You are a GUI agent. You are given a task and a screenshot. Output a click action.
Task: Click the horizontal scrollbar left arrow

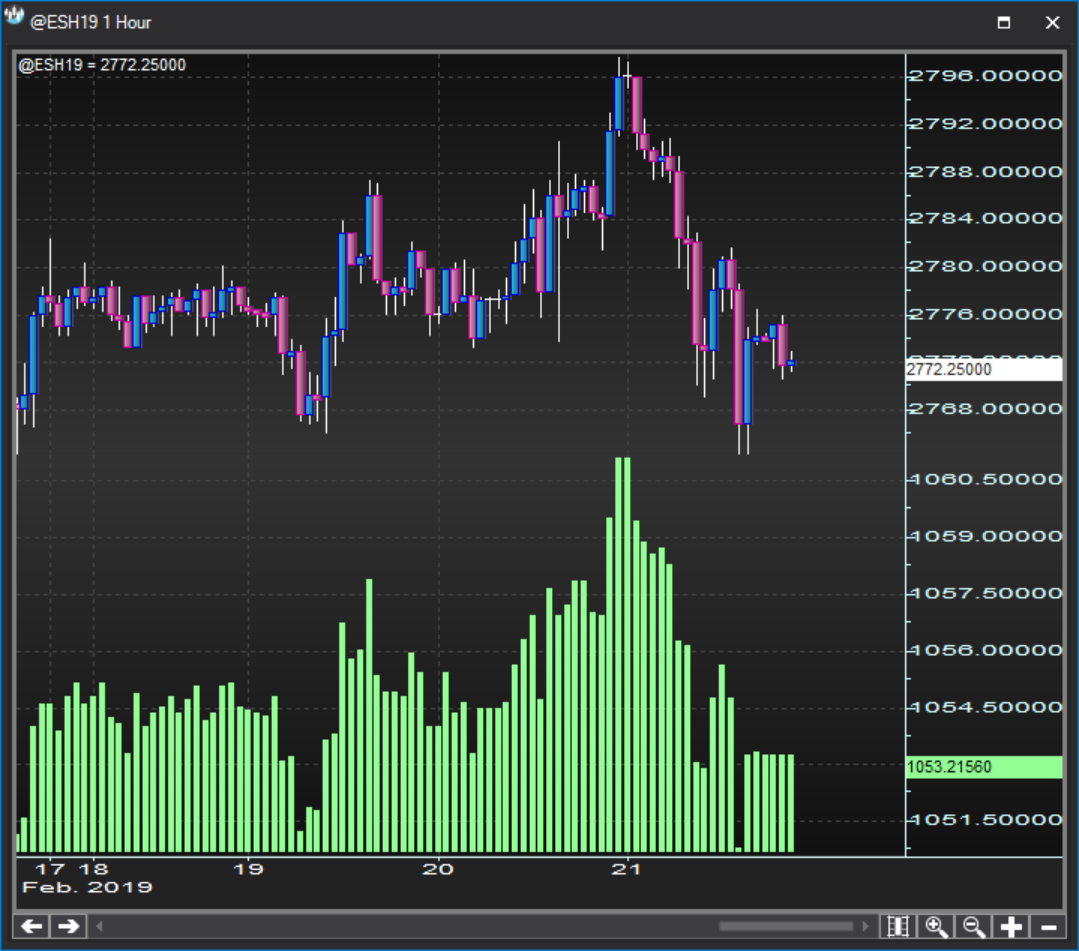click(99, 926)
